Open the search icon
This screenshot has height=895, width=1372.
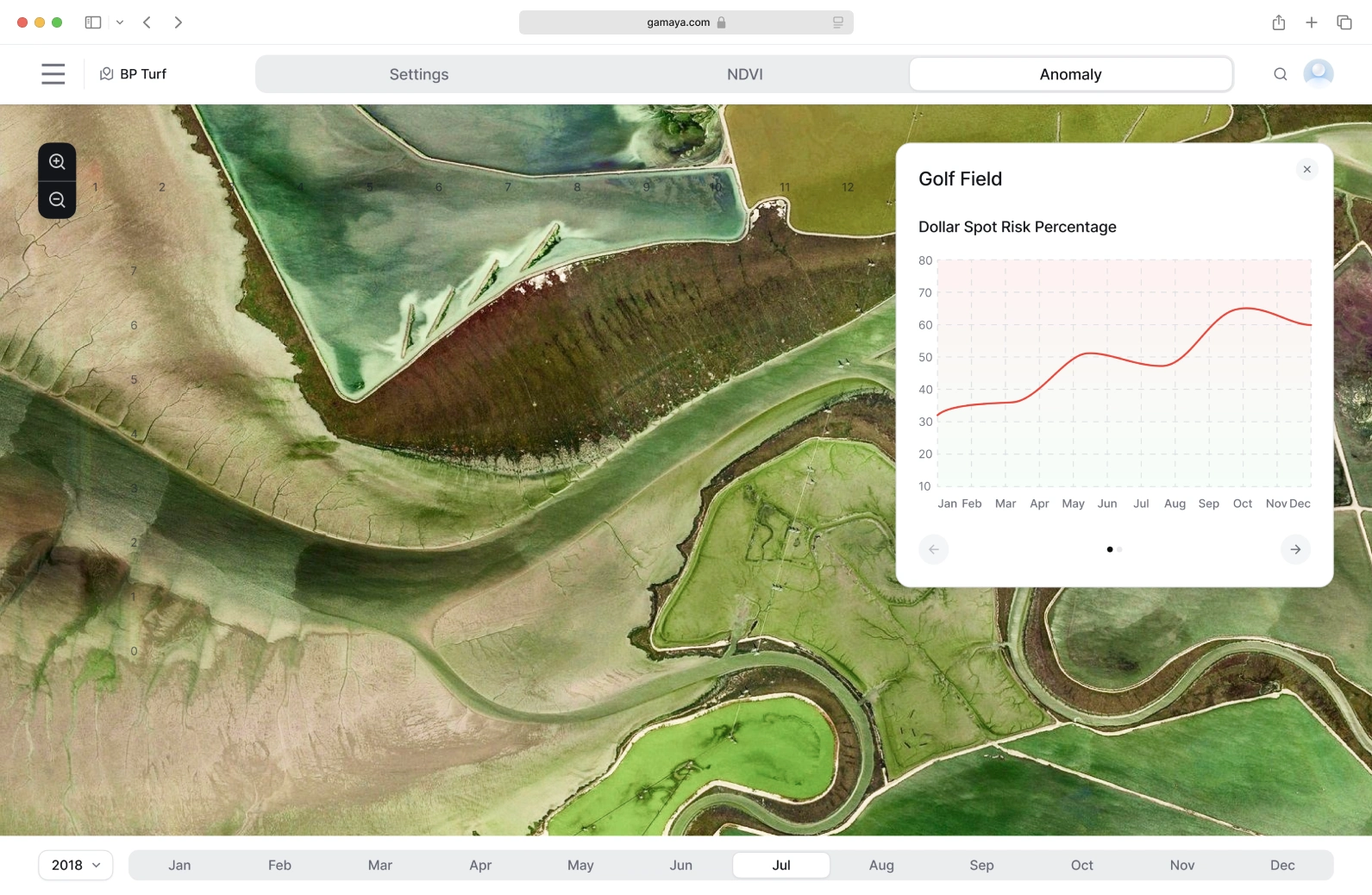click(x=1281, y=74)
